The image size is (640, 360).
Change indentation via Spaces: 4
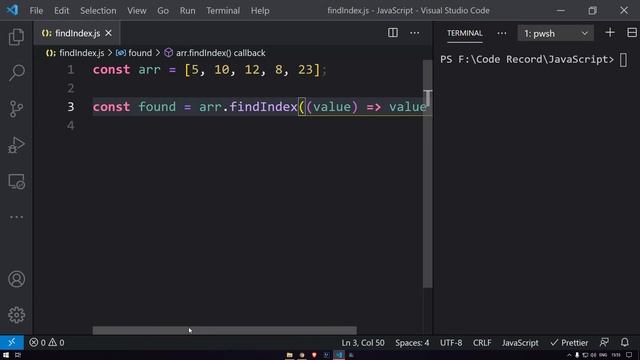tap(412, 342)
